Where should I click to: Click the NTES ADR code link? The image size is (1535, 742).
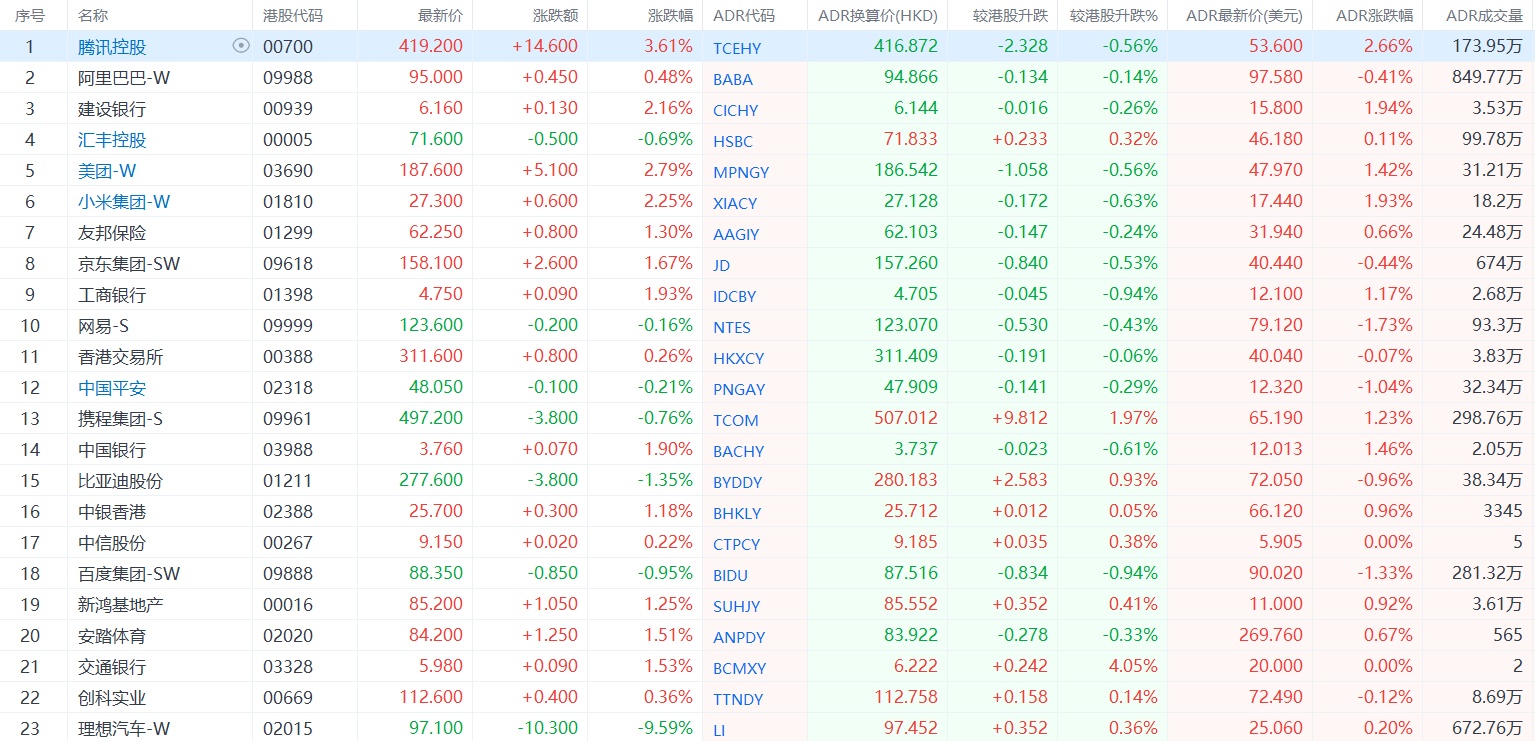pyautogui.click(x=732, y=327)
